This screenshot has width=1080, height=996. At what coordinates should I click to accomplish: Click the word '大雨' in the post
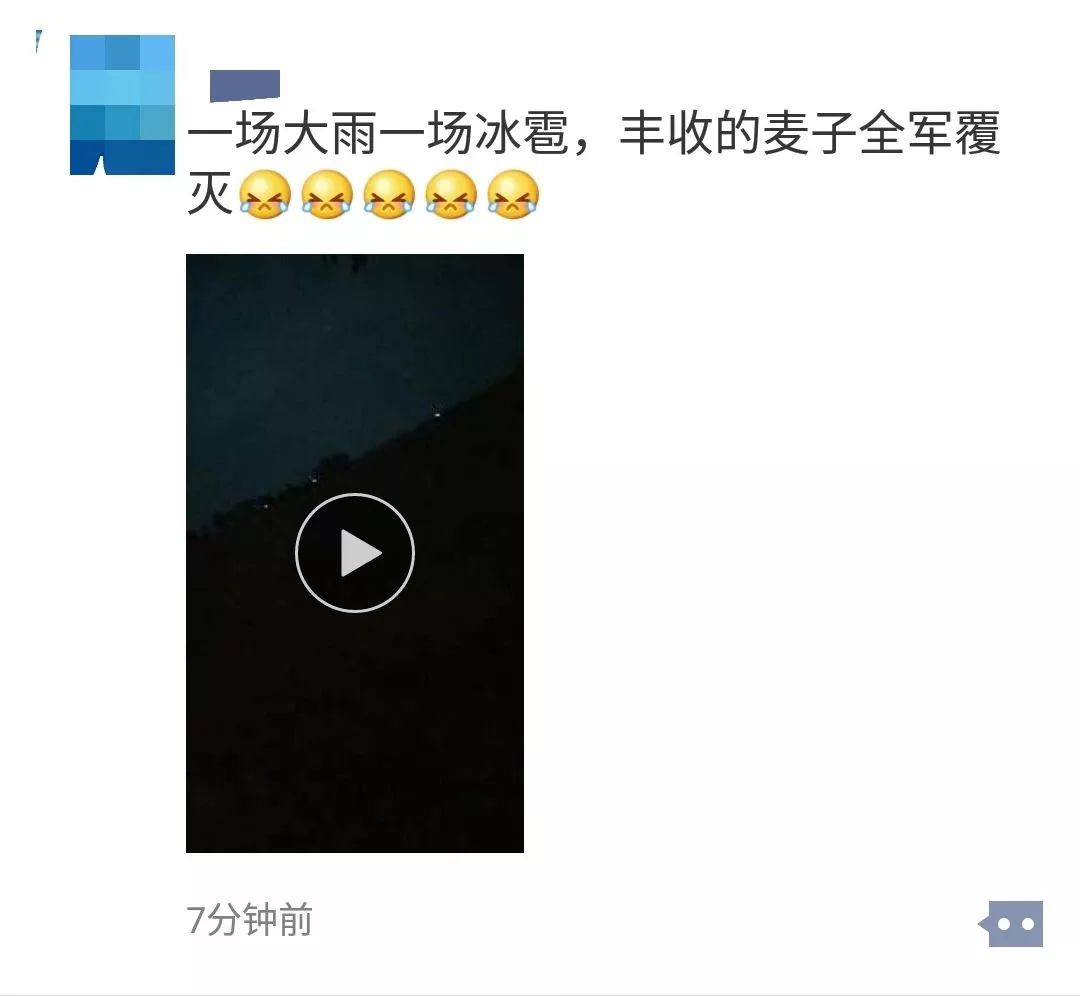pyautogui.click(x=330, y=133)
